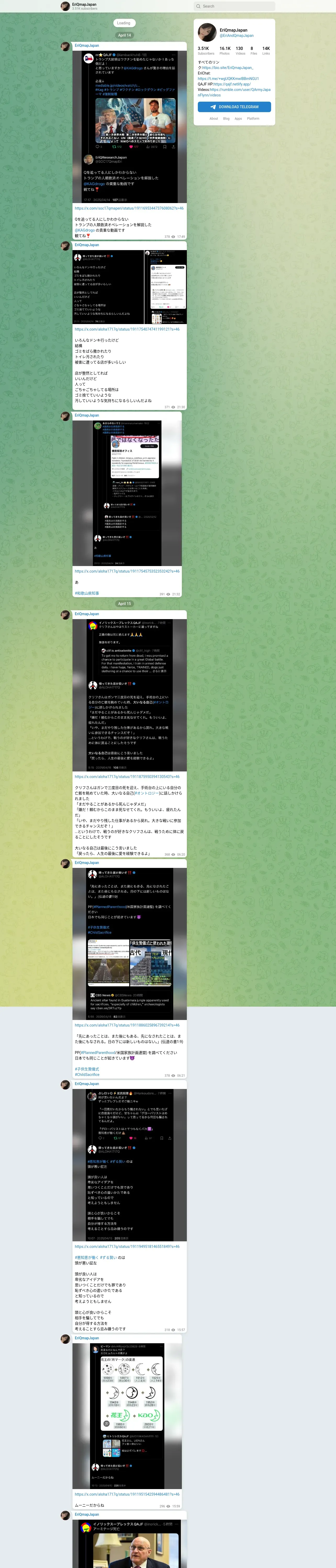This screenshot has height=1568, width=336.
Task: Open the Trump vaccine tweet screenshot image
Action: coord(130,126)
